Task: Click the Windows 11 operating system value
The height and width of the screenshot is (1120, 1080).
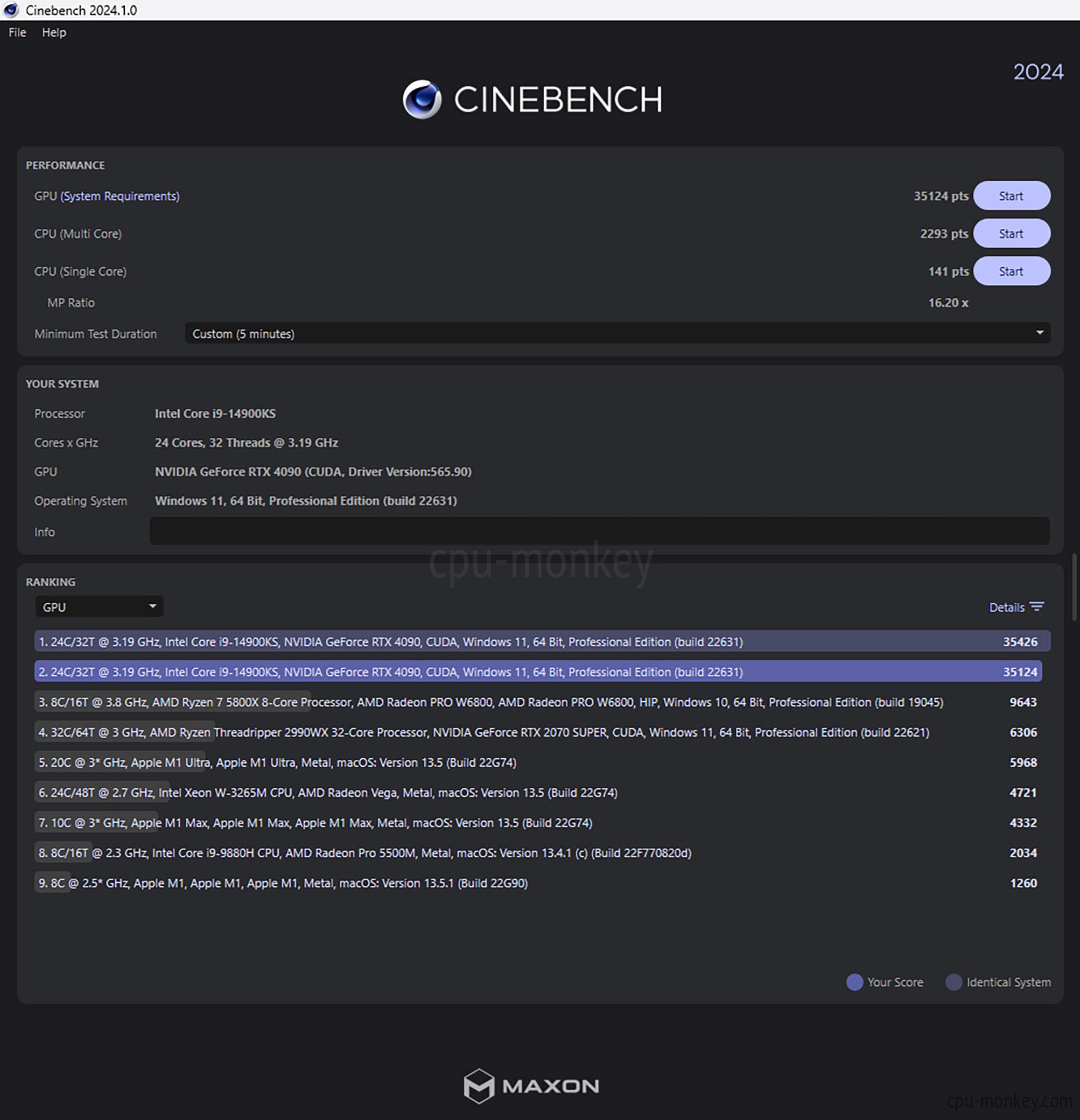Action: [306, 501]
